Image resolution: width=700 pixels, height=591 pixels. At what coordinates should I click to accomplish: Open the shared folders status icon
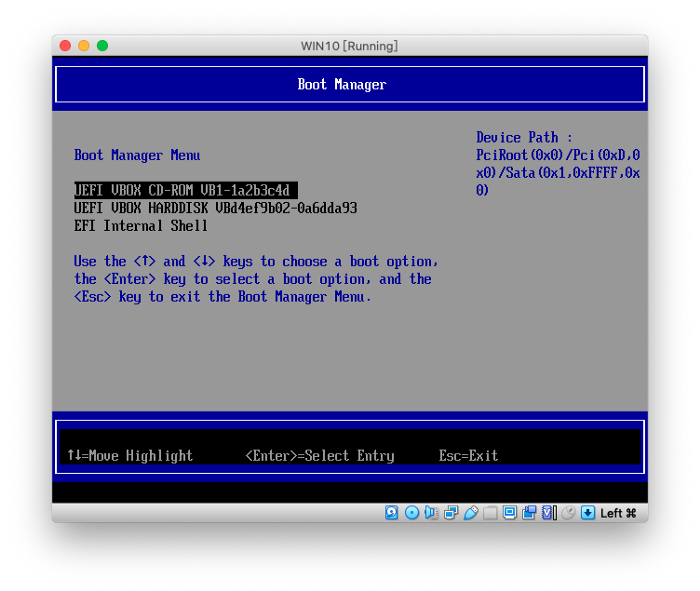click(x=490, y=513)
